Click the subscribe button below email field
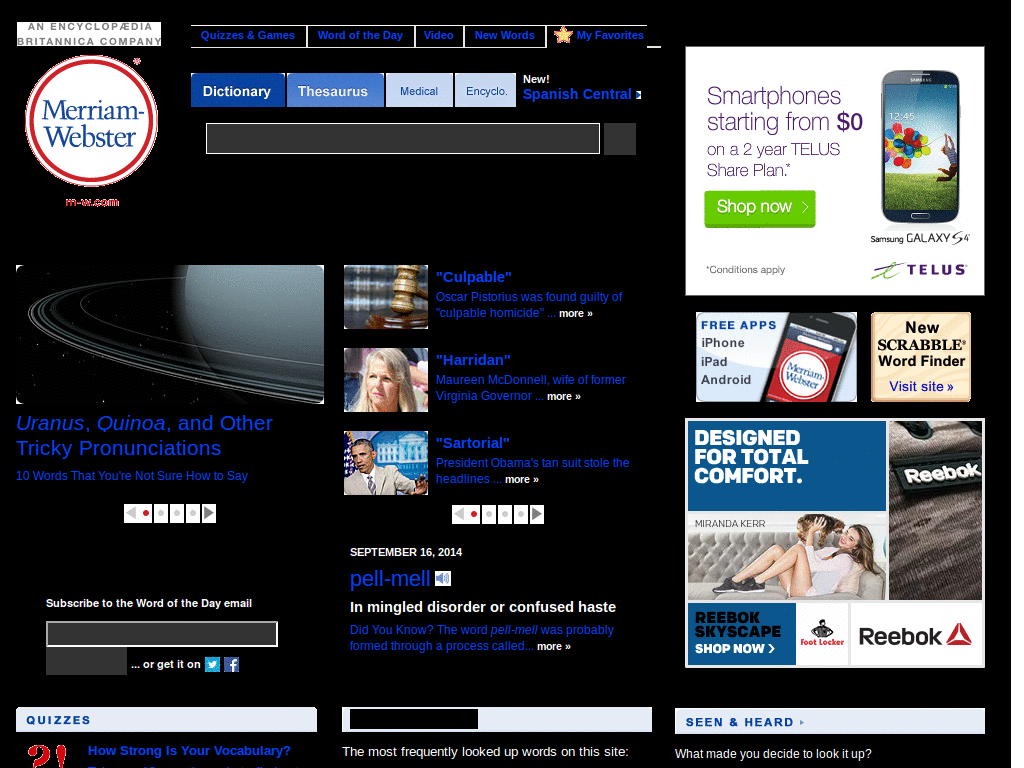This screenshot has height=768, width=1024. pyautogui.click(x=86, y=662)
